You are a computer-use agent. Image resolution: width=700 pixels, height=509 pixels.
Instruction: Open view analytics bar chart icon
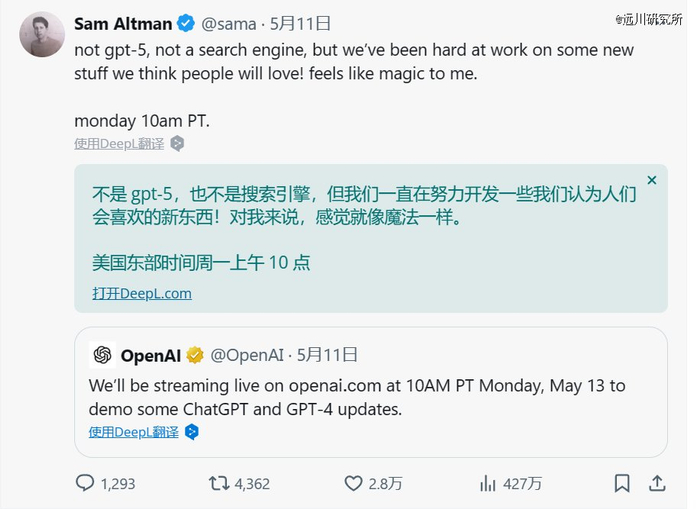coord(488,484)
